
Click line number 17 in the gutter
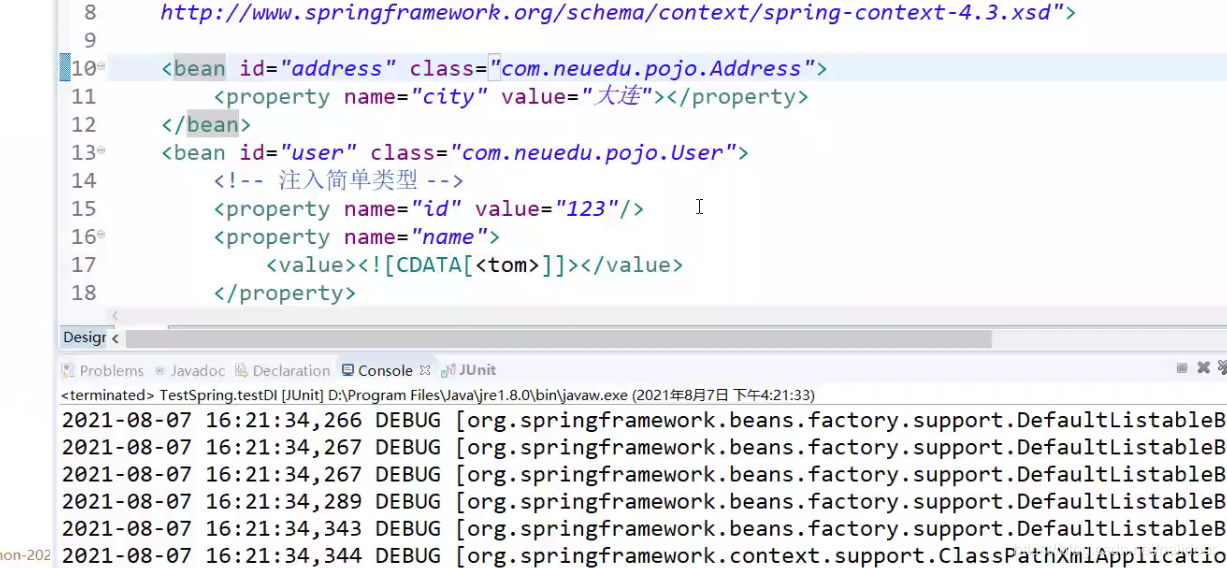pyautogui.click(x=83, y=265)
